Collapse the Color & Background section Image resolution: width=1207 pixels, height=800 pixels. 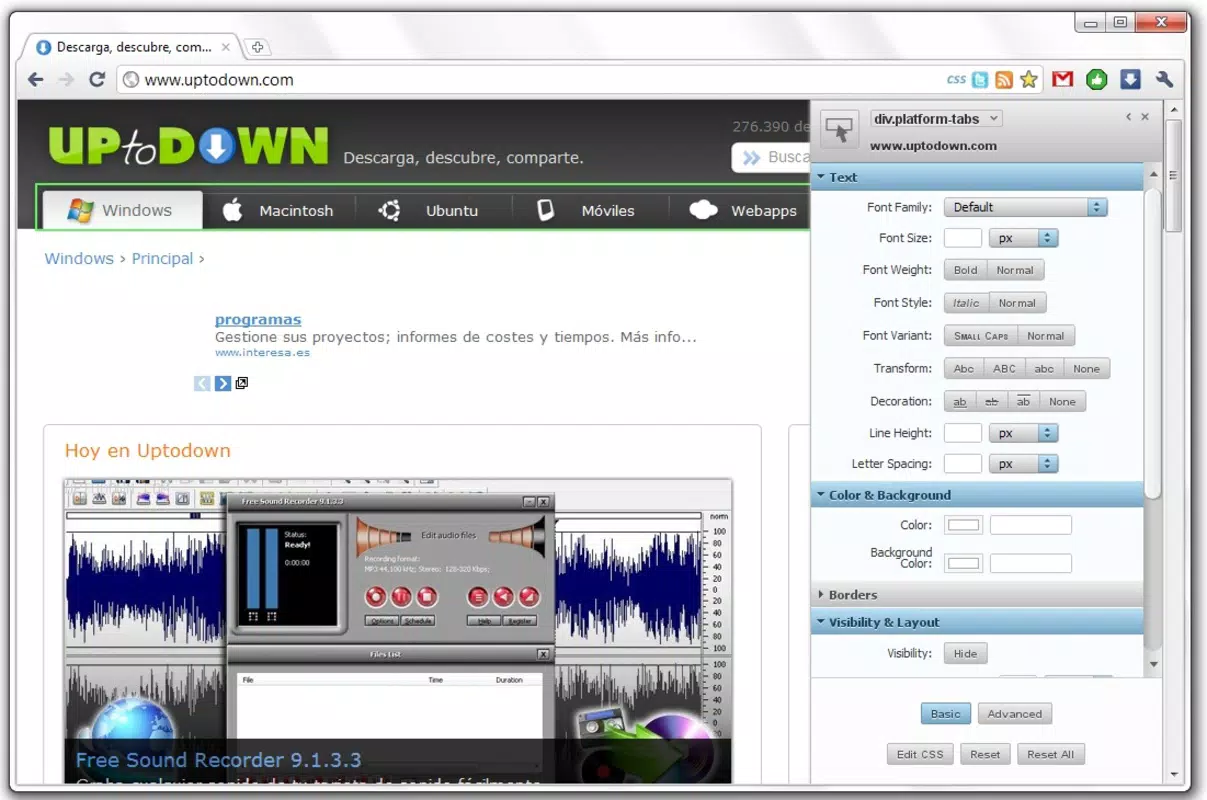click(978, 495)
